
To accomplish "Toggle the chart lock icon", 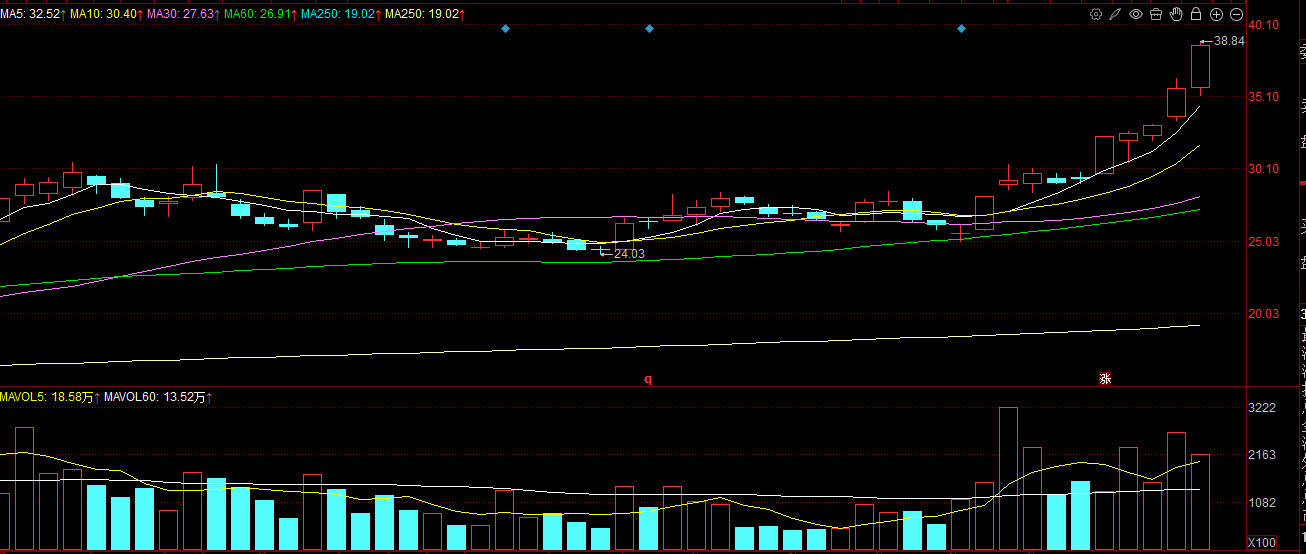I will 1196,14.
